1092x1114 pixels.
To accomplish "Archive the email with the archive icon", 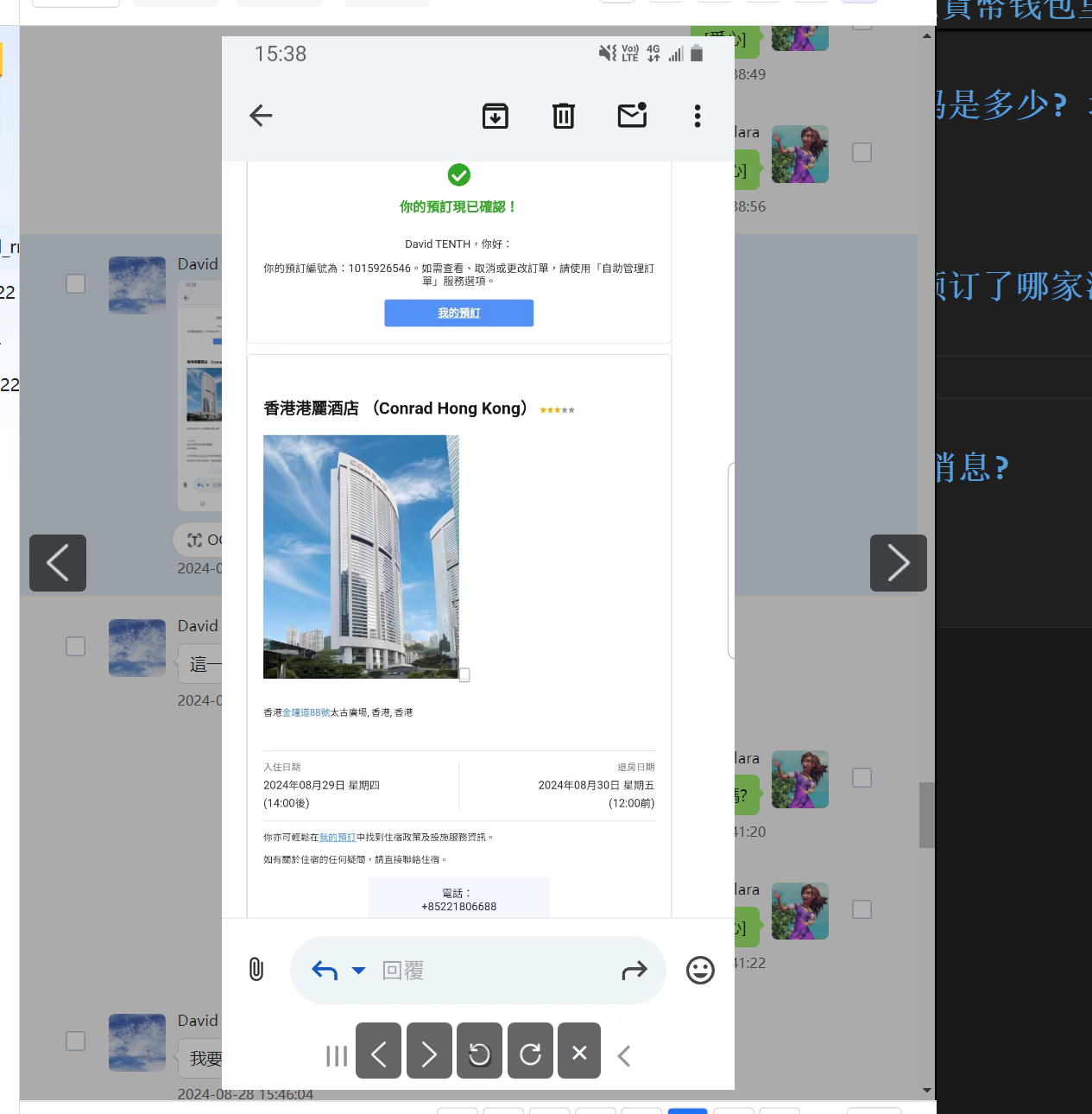I will click(x=496, y=116).
